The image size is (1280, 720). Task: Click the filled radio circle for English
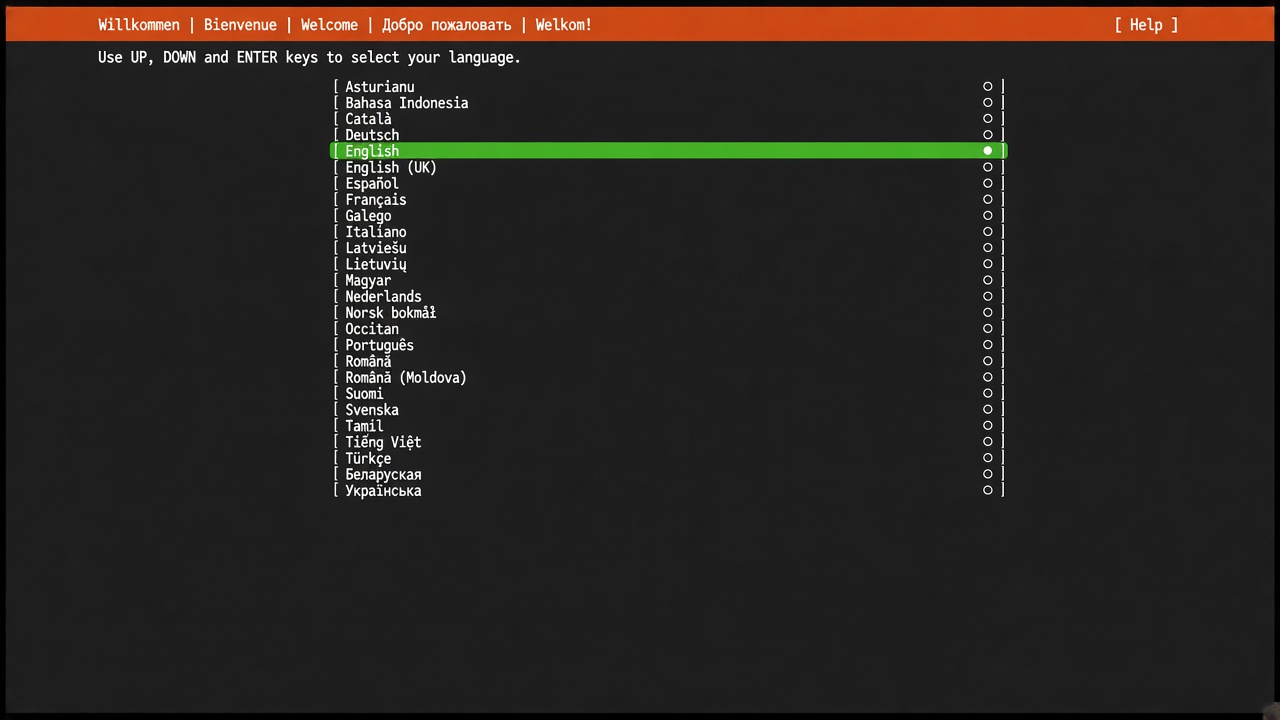tap(988, 151)
